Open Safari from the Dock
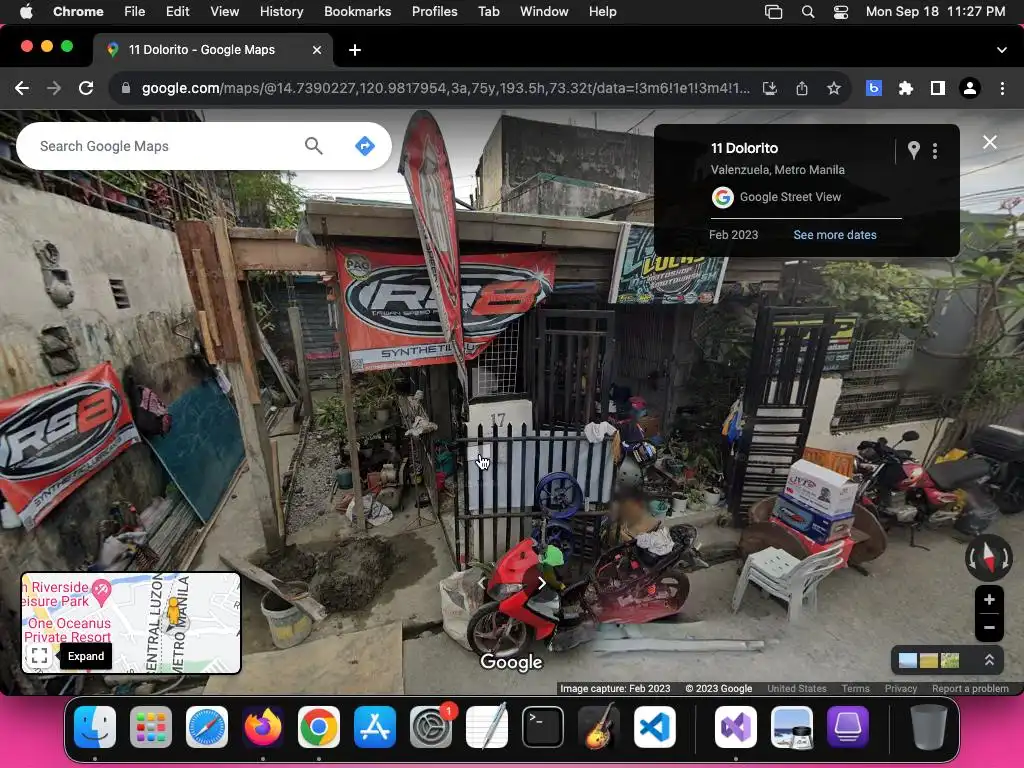 pos(207,727)
